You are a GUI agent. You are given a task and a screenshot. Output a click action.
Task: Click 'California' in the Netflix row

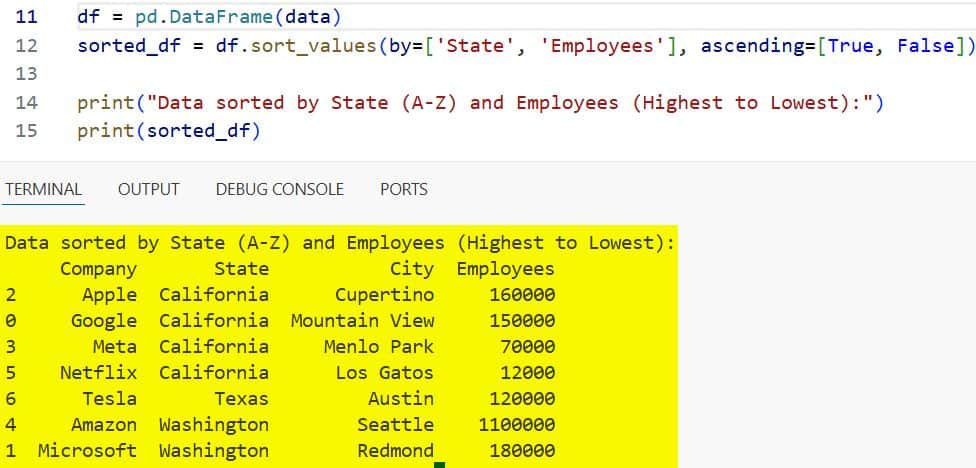coord(214,373)
